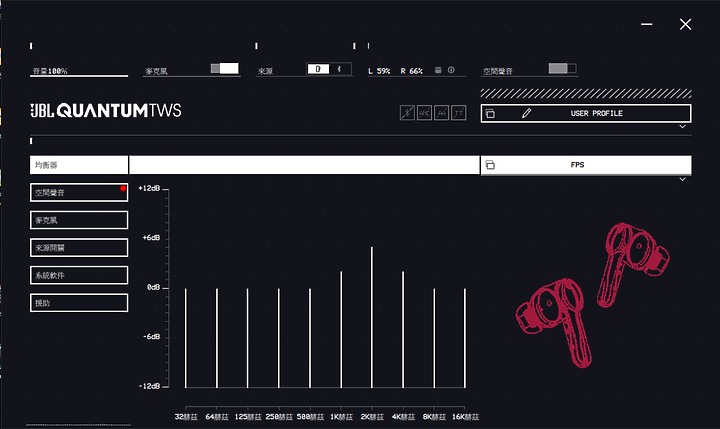720x429 pixels.
Task: Click the TalkThru icon
Action: point(458,113)
